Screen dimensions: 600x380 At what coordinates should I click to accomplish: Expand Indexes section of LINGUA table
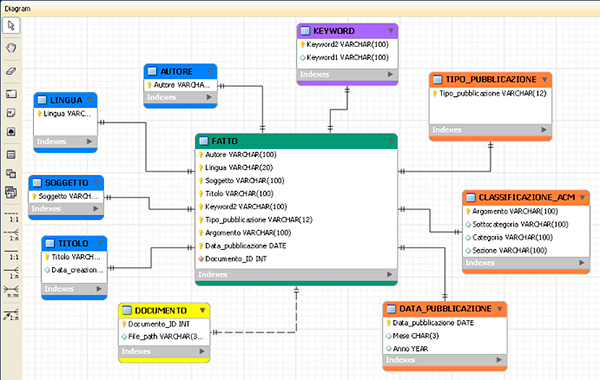pos(89,141)
